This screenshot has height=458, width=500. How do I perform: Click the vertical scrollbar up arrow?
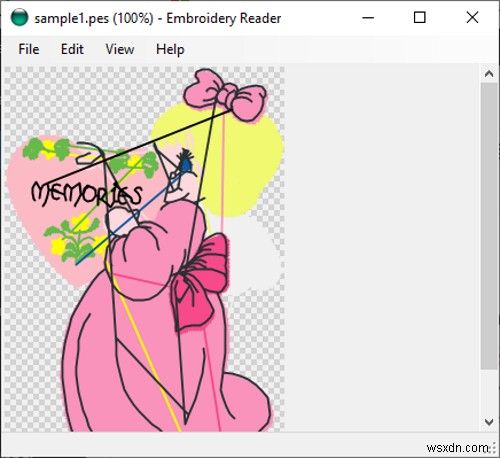pos(489,74)
